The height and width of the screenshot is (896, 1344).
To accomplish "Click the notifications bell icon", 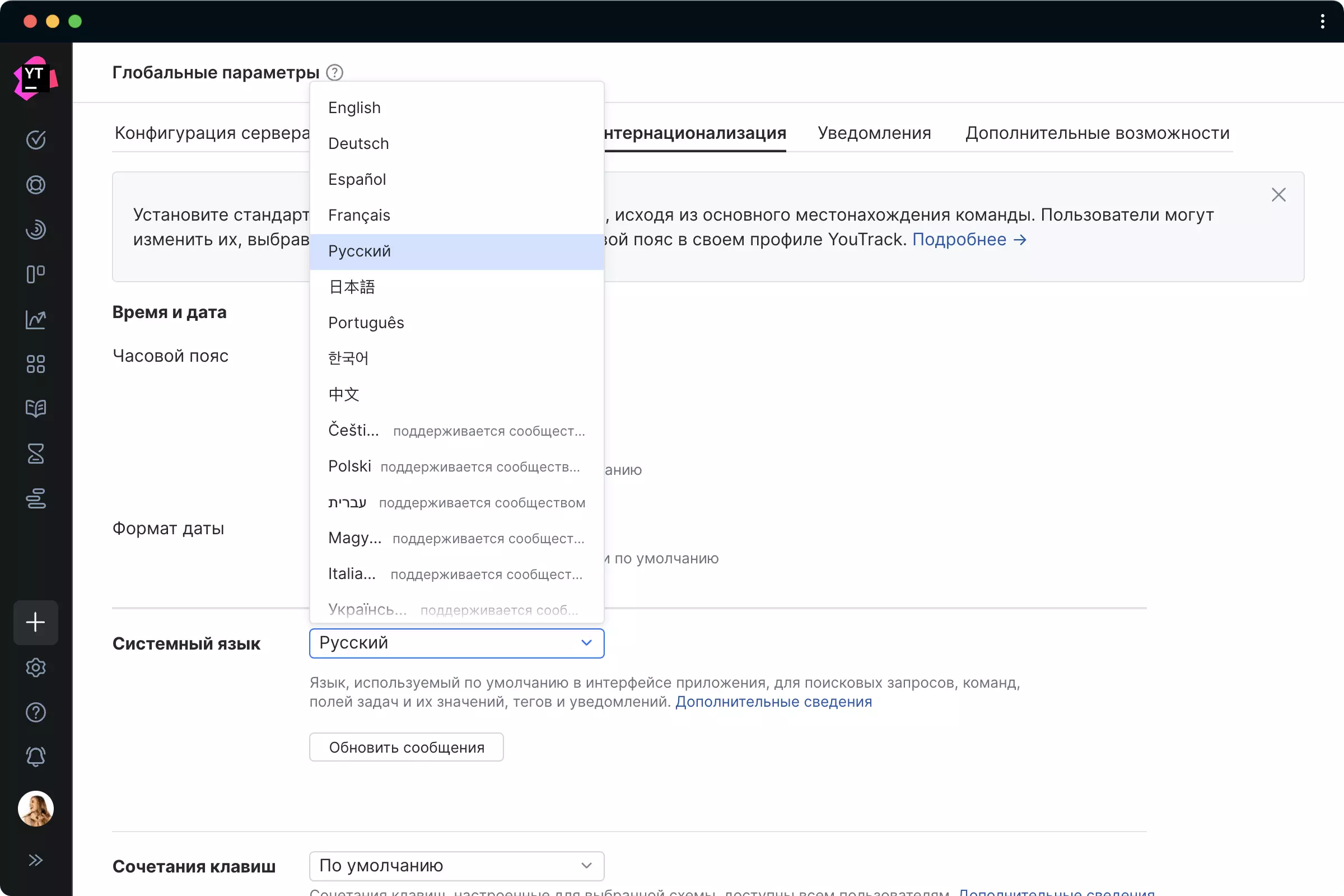I will click(35, 757).
